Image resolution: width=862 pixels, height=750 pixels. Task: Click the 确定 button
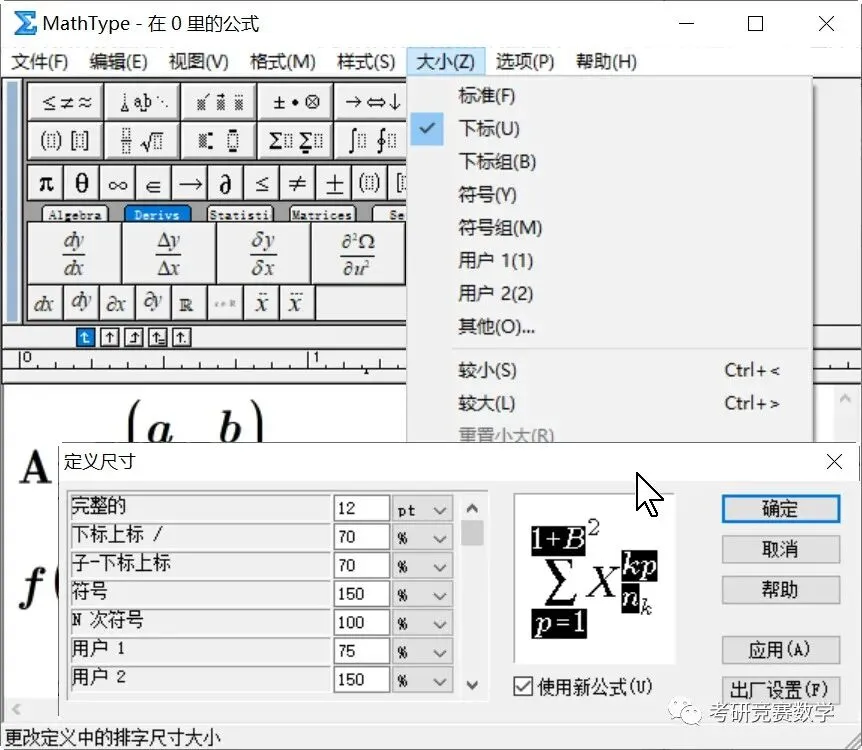point(781,509)
